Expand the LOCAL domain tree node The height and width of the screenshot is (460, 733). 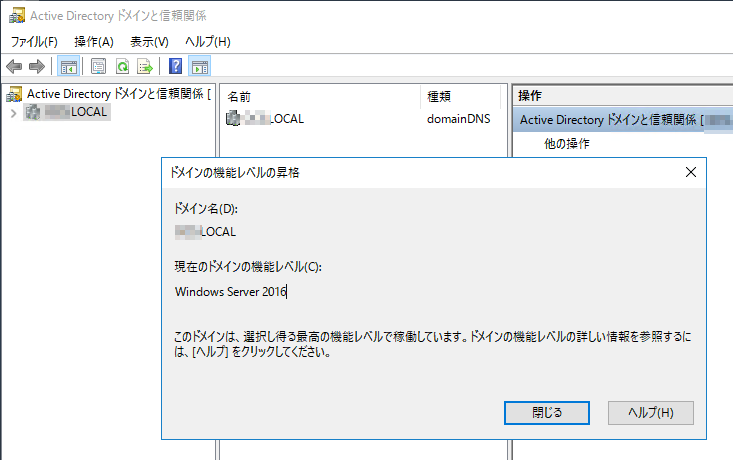pyautogui.click(x=14, y=113)
